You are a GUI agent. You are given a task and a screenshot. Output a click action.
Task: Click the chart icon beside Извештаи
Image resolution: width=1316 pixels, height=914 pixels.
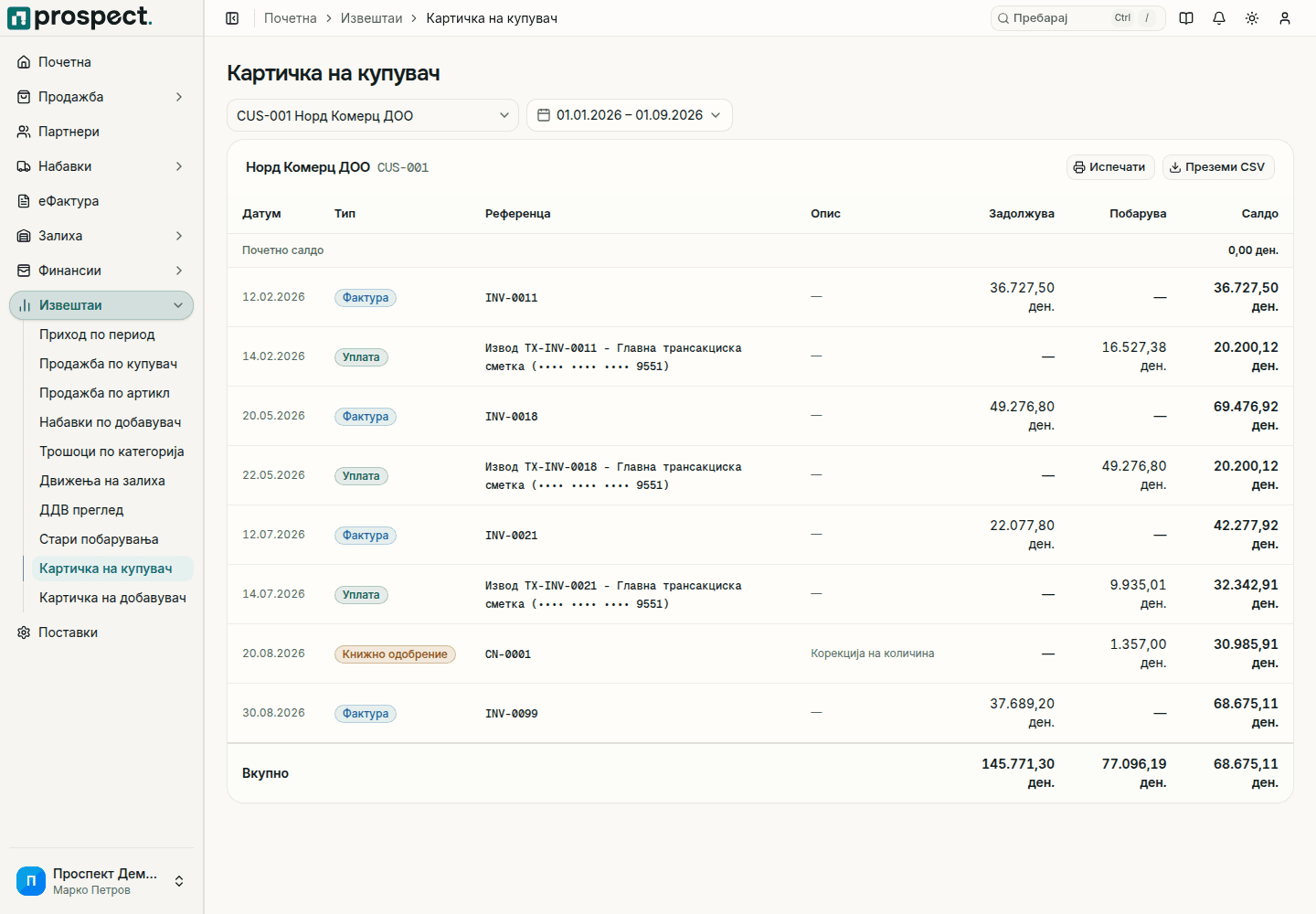[x=25, y=305]
